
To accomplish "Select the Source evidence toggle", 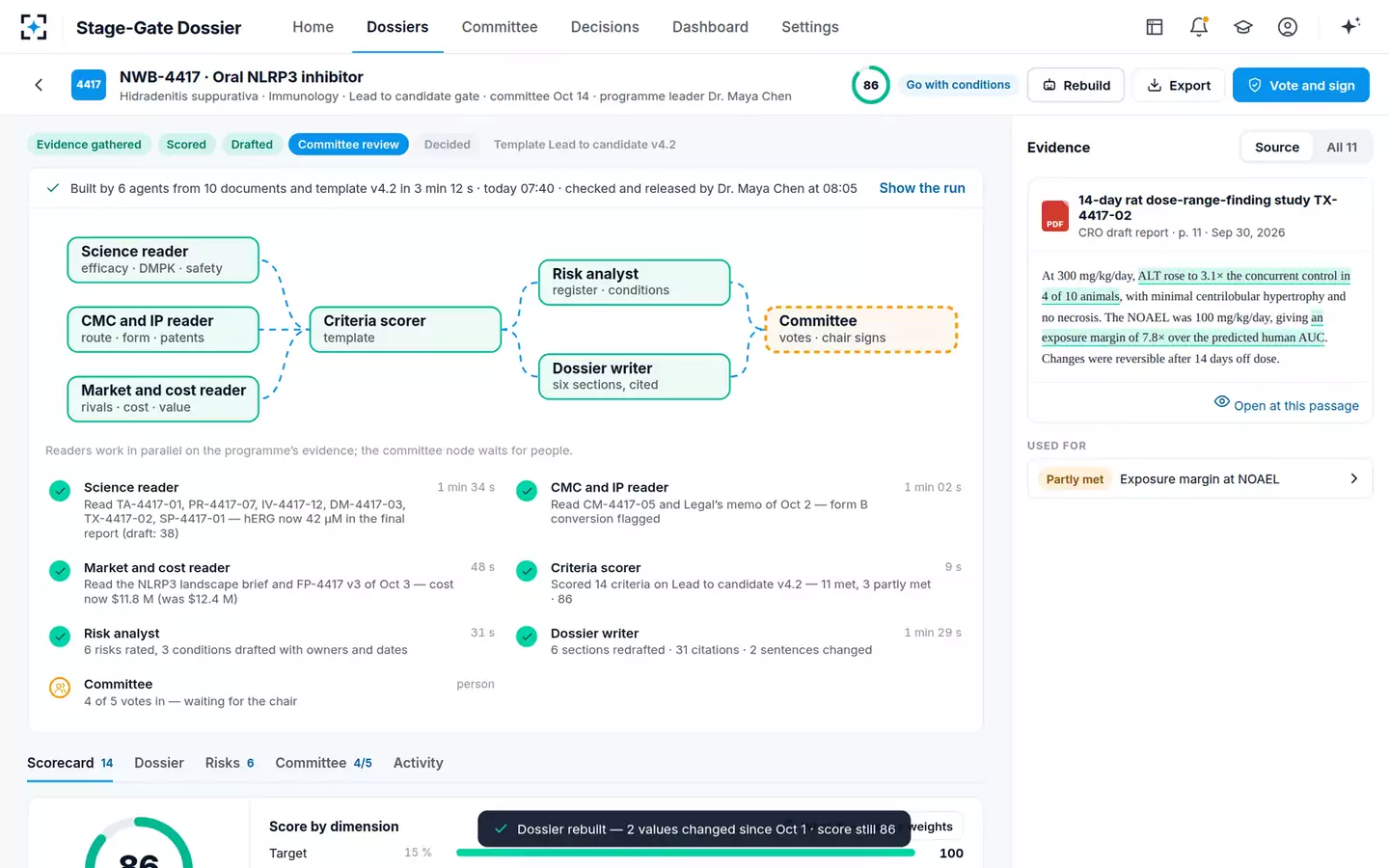I will pos(1276,148).
